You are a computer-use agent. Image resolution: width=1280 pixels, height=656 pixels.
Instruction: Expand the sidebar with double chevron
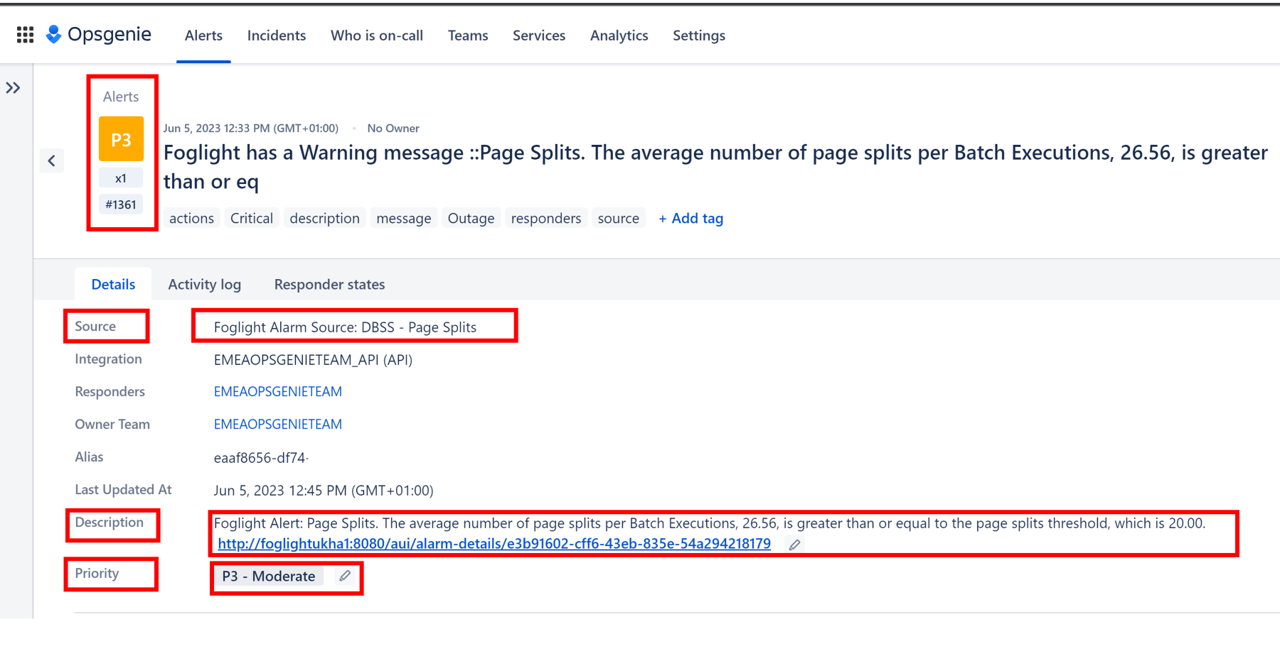(13, 88)
